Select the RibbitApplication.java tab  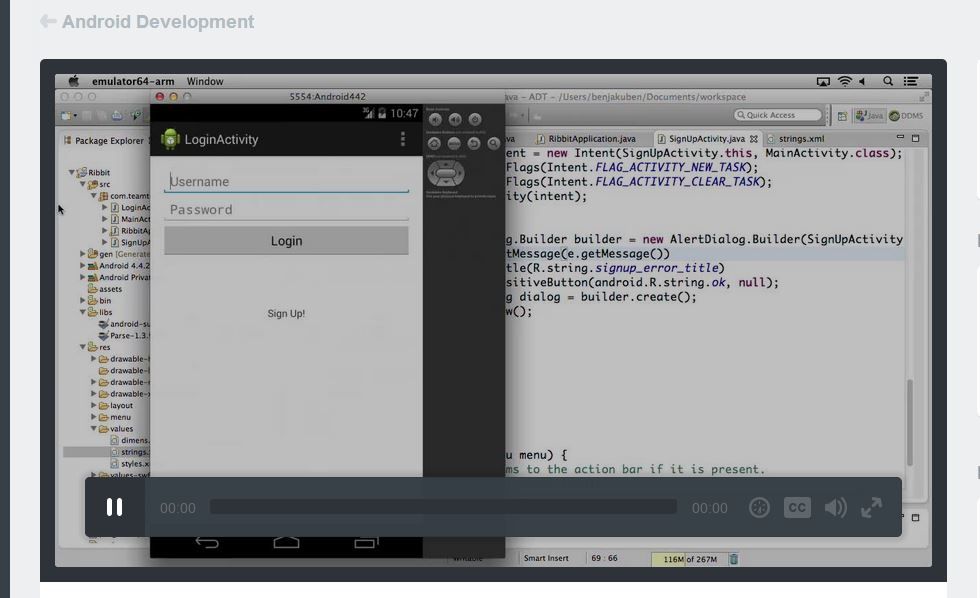point(591,139)
